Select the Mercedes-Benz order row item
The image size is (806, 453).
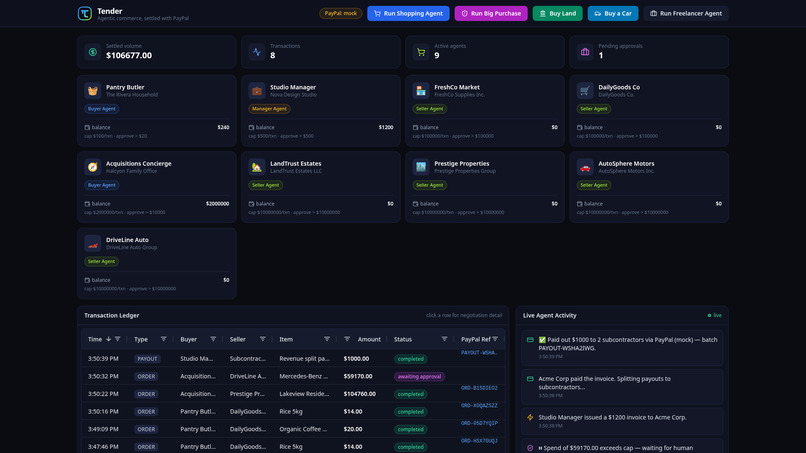(x=304, y=376)
